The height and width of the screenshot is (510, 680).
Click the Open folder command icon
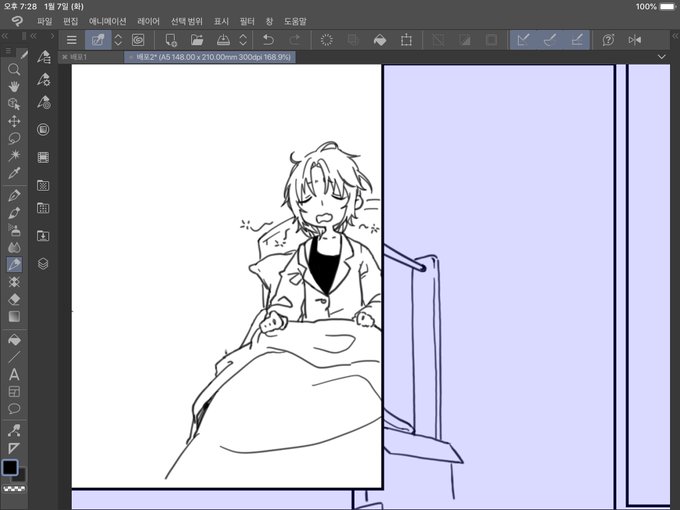click(x=197, y=40)
